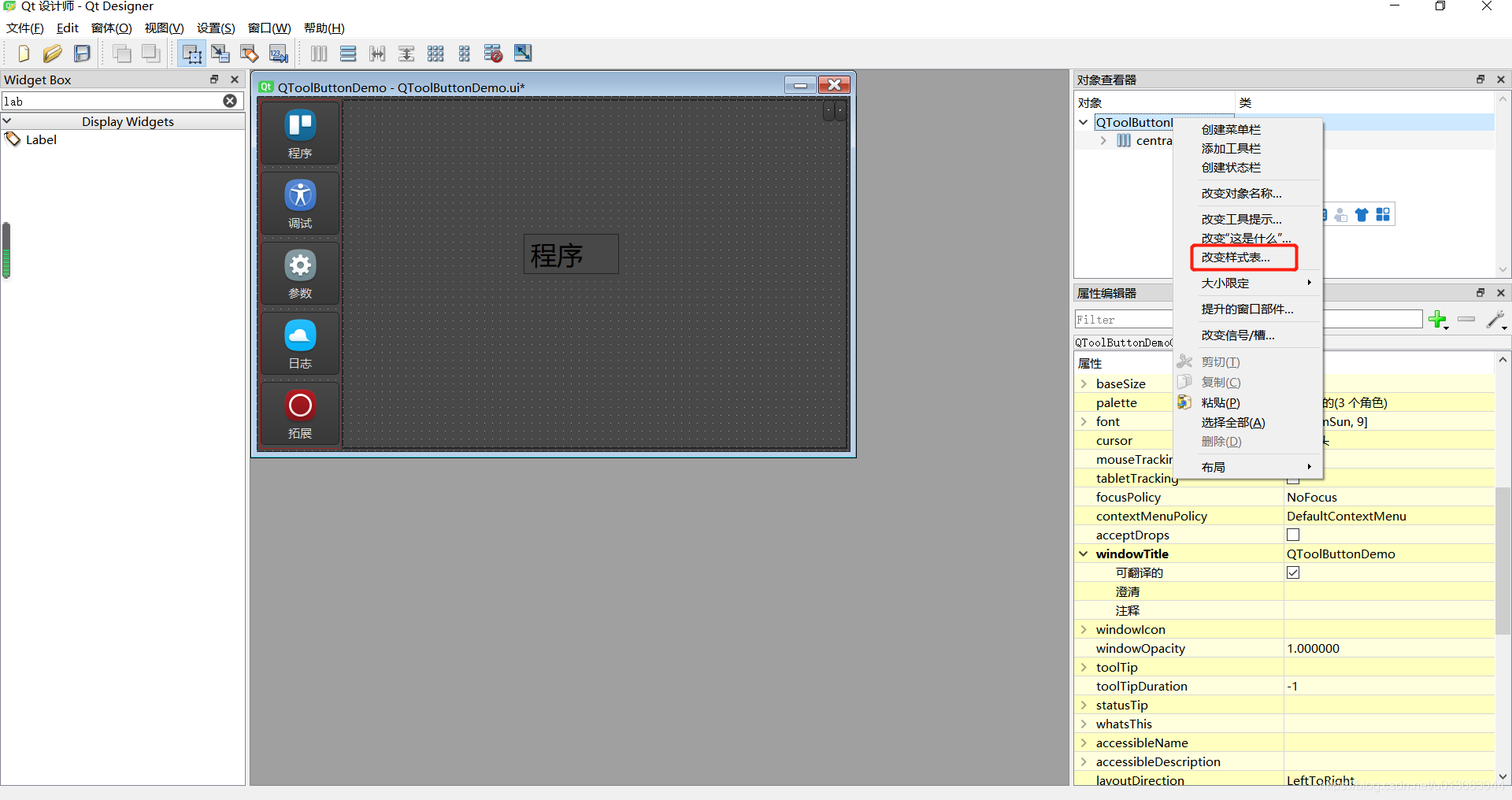Image resolution: width=1512 pixels, height=800 pixels.
Task: Apply horizontal splitter layout icon
Action: pos(377,54)
